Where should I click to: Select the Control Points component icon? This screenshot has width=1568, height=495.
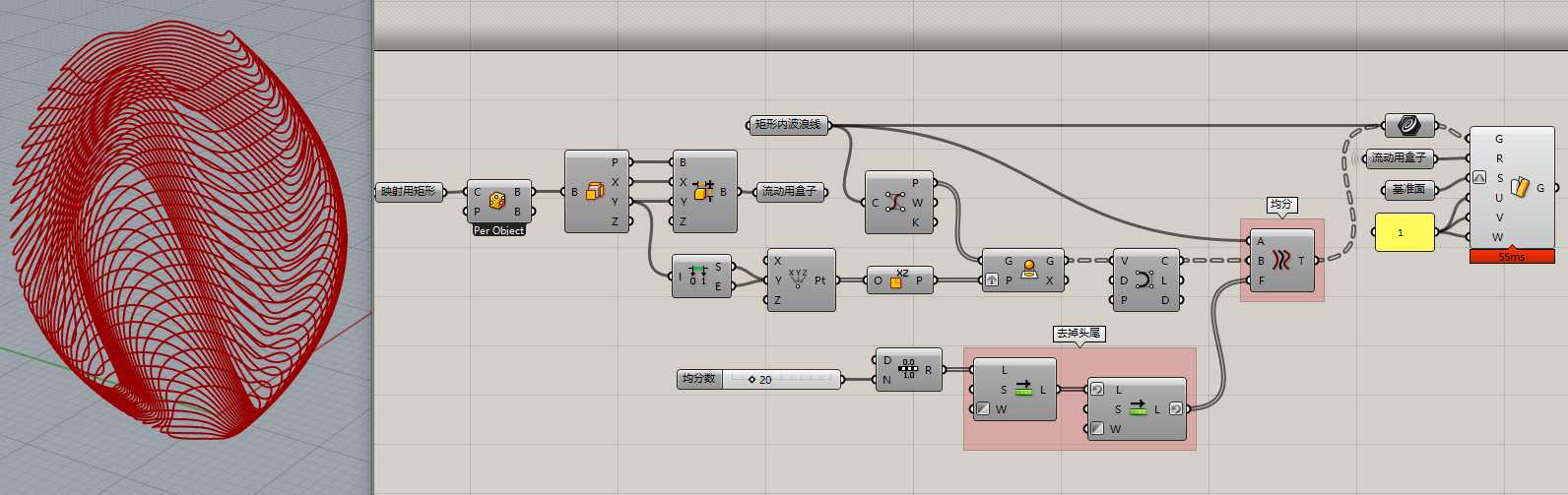(x=895, y=202)
